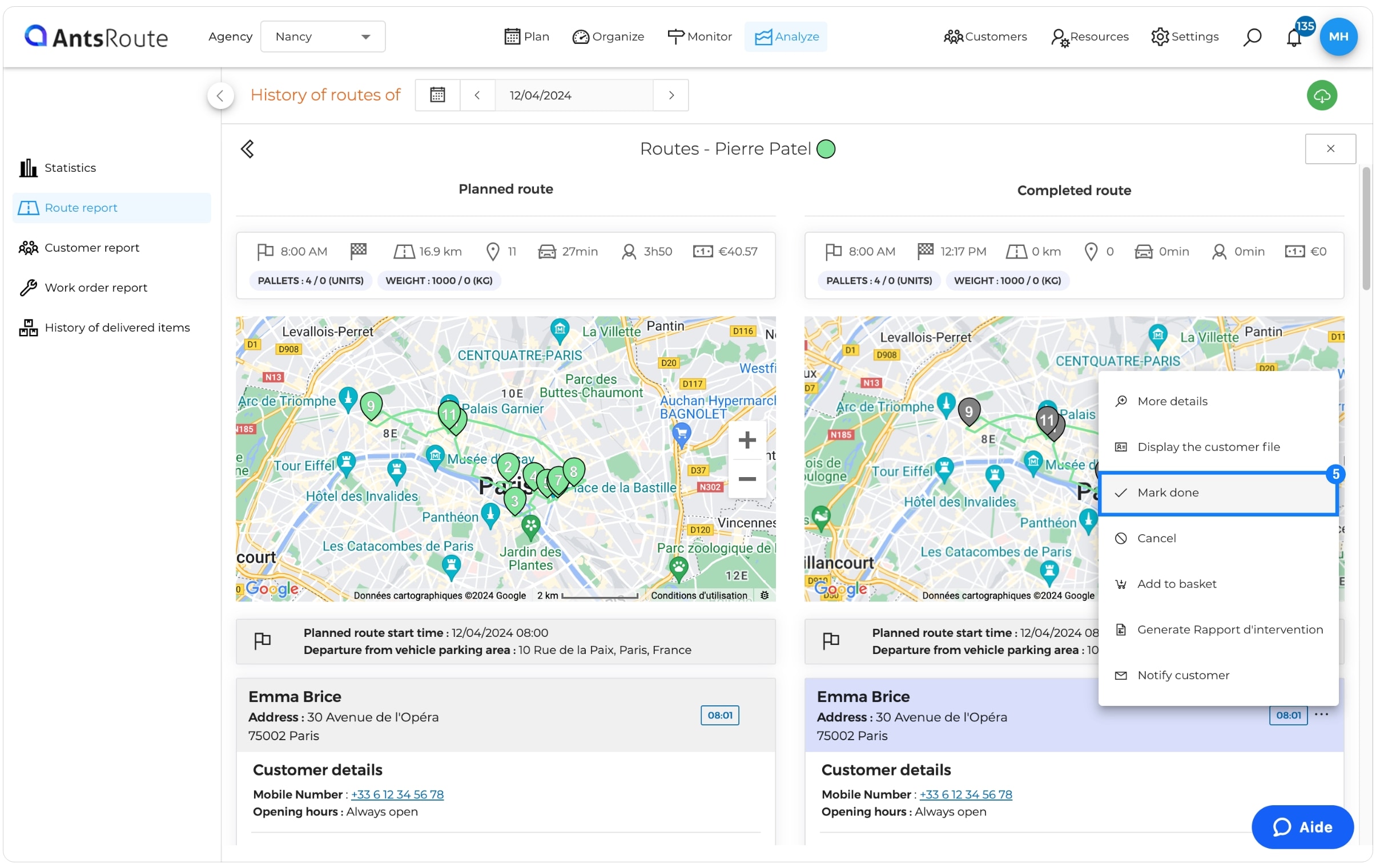Click the AntsRoute logo

96,37
